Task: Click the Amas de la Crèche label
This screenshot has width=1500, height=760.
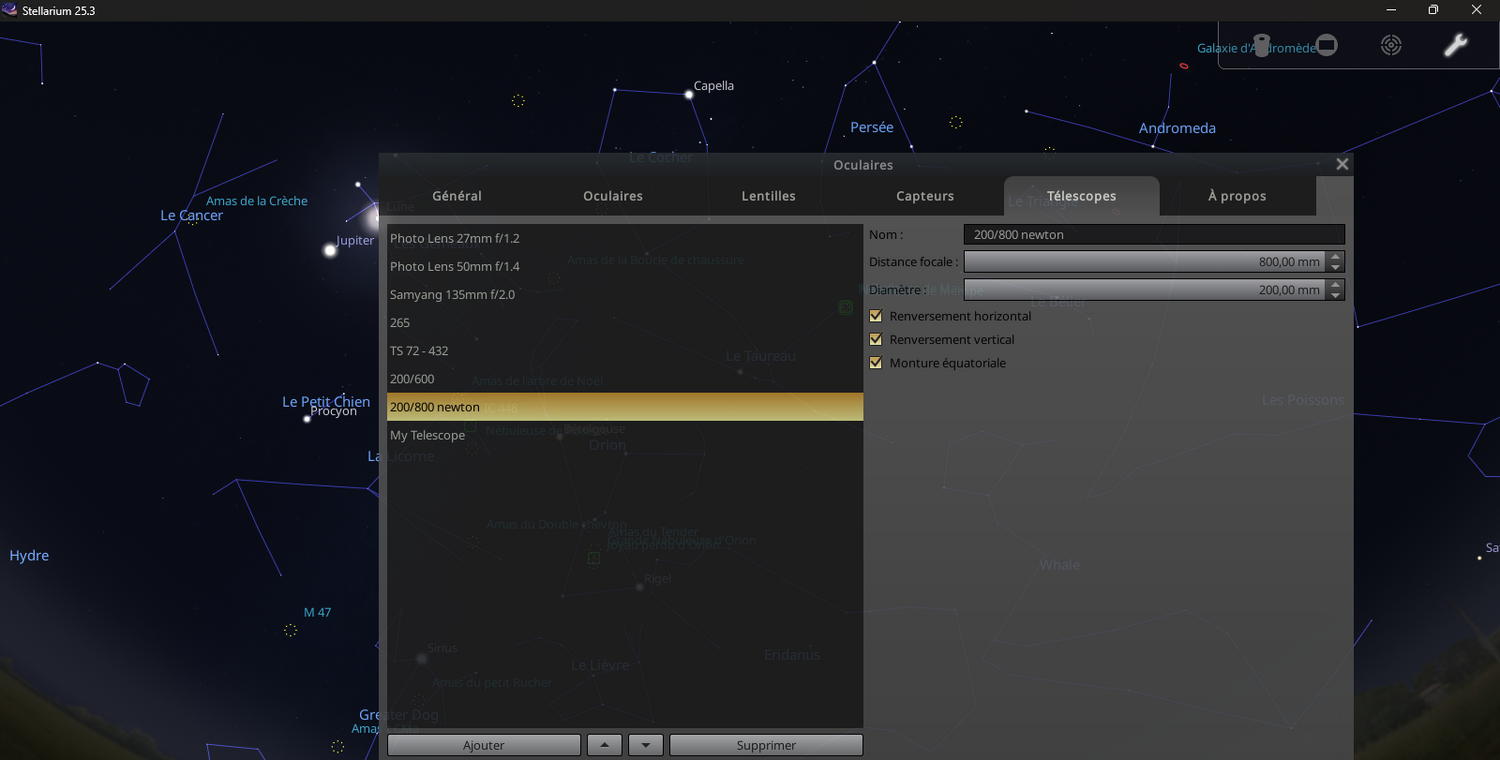Action: pyautogui.click(x=257, y=201)
